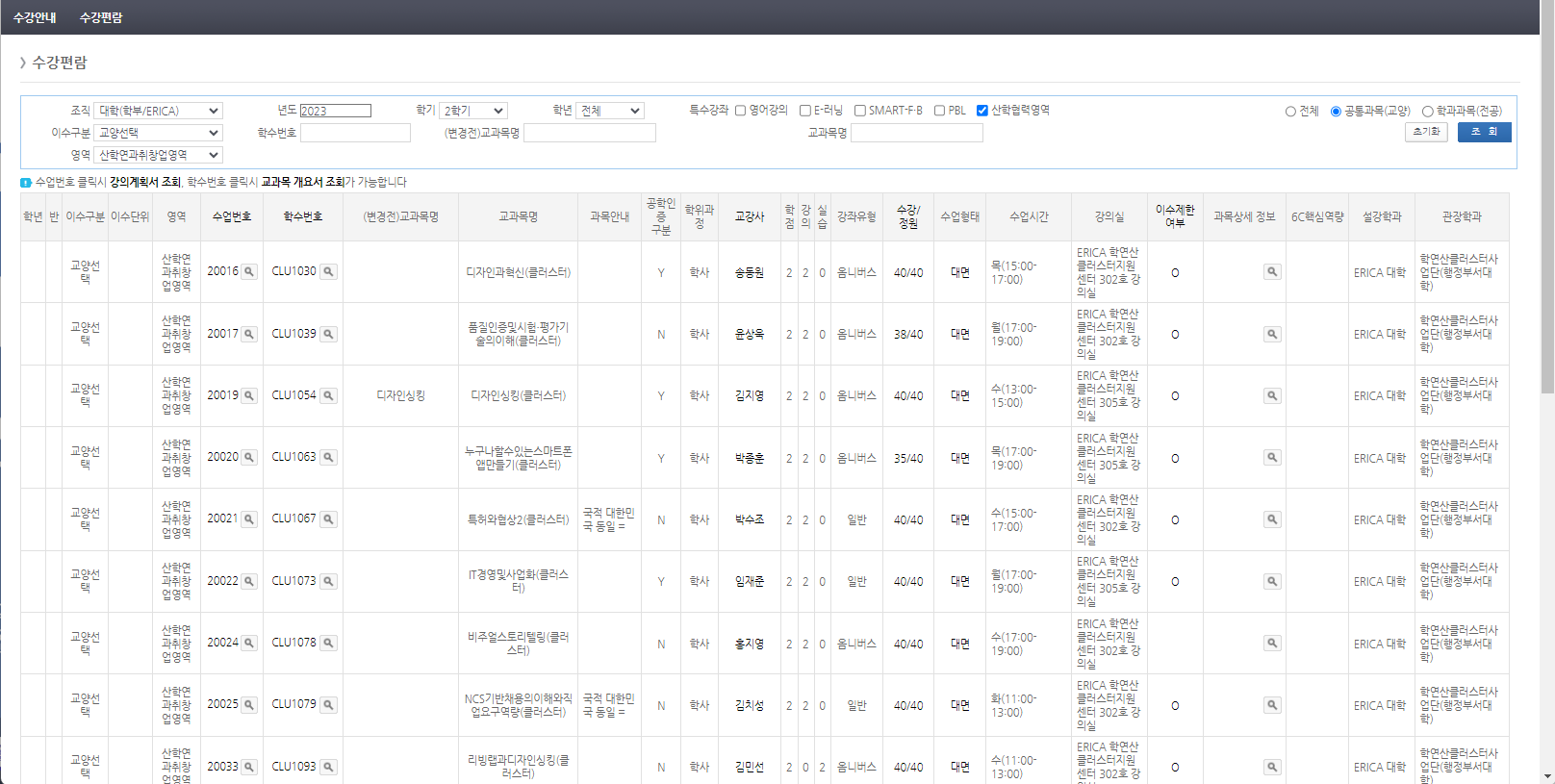The image size is (1555, 784).
Task: Open the 조직 dropdown showing 대학(학부/ERICA)
Action: (159, 111)
